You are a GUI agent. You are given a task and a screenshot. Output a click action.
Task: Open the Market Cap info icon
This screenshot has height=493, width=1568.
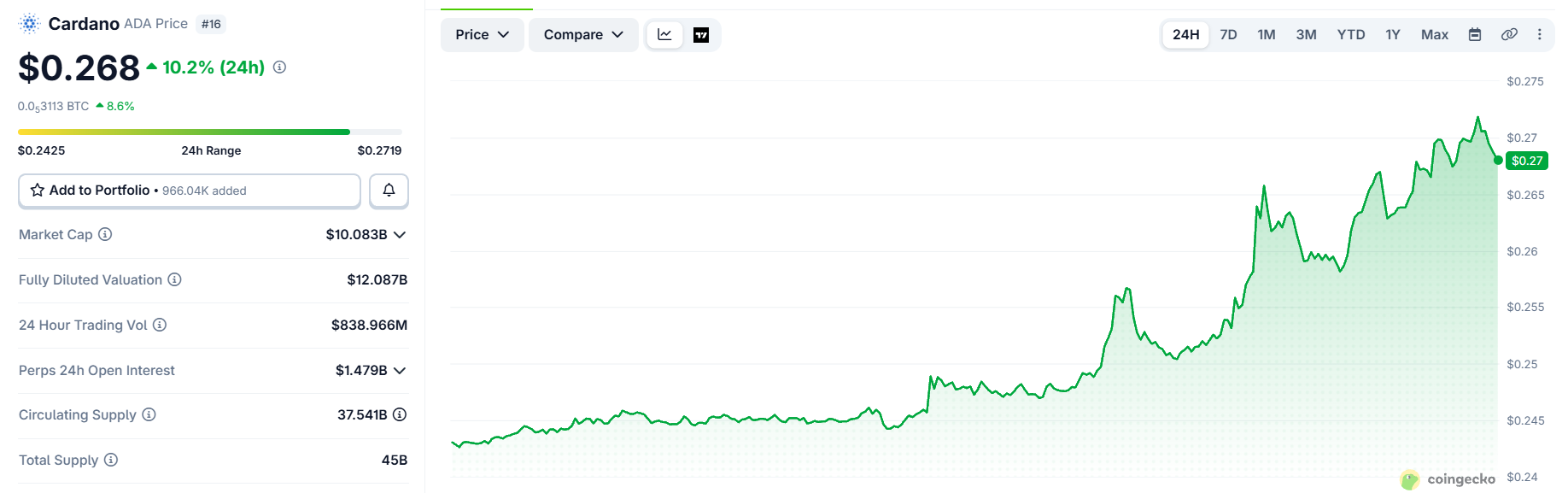105,234
